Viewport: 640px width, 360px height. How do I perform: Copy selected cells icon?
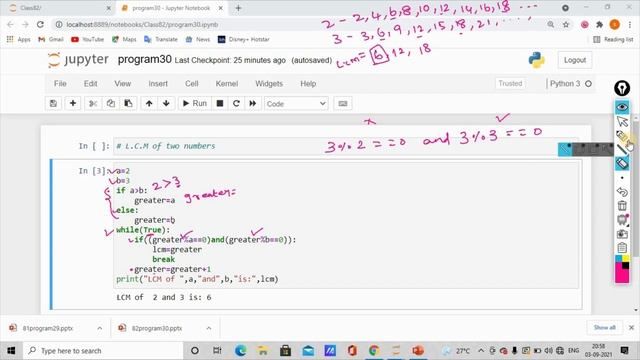(x=111, y=104)
